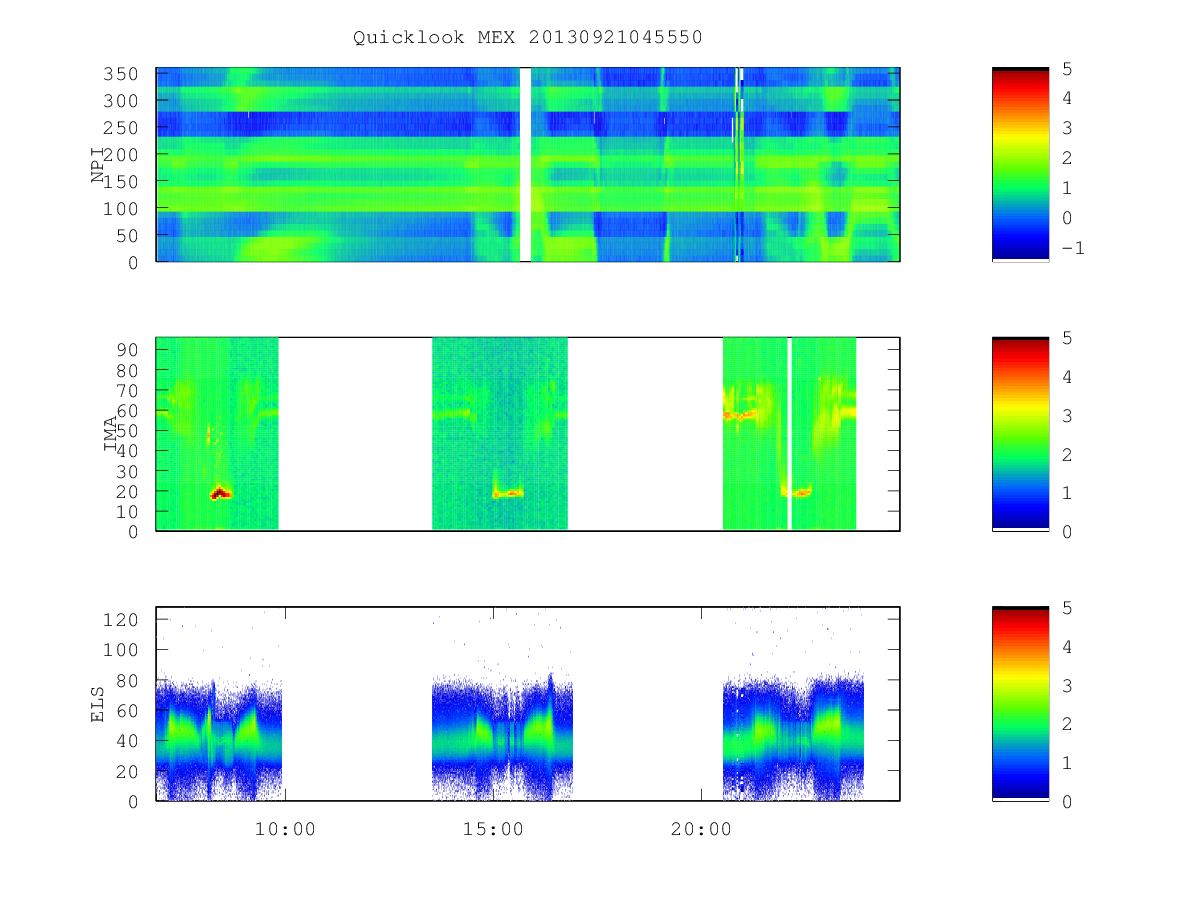The image size is (1200, 900).
Task: Click the IMA panel colorbar
Action: [x=1020, y=433]
